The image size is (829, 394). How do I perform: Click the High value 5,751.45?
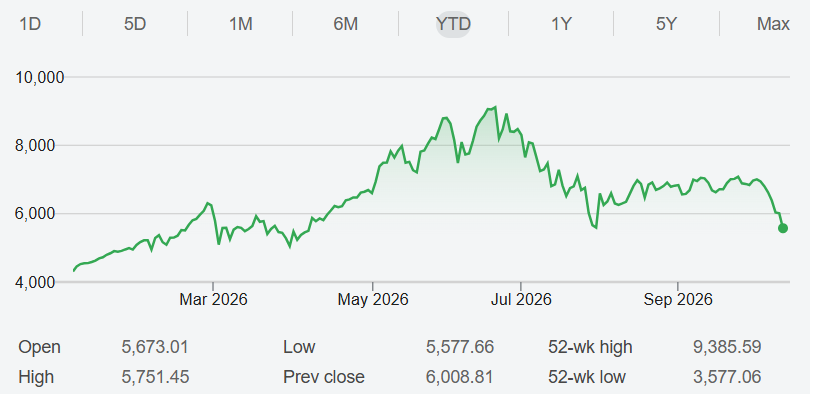tap(155, 377)
